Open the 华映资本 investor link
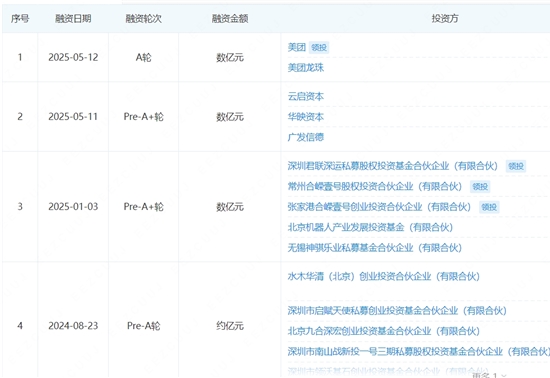This screenshot has width=550, height=378. pos(306,117)
